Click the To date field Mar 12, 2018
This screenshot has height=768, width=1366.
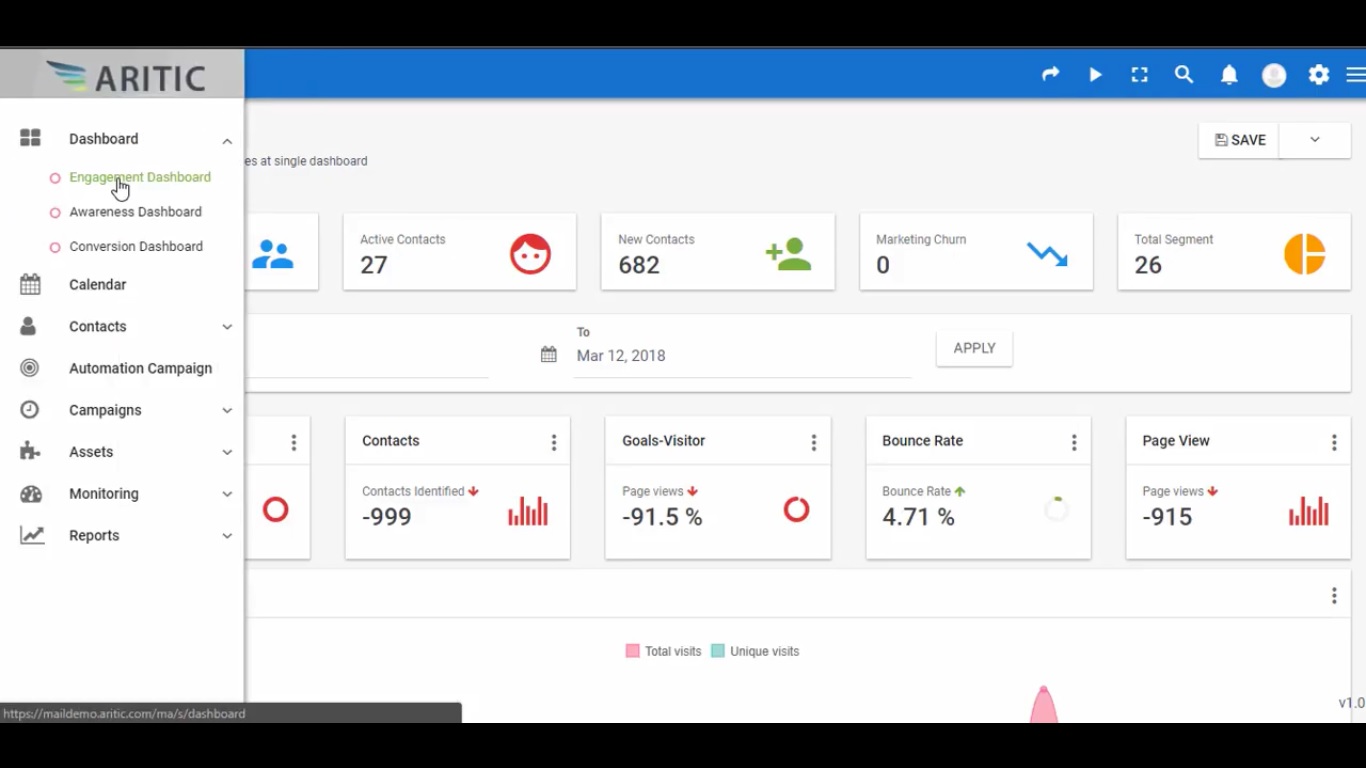tap(740, 356)
